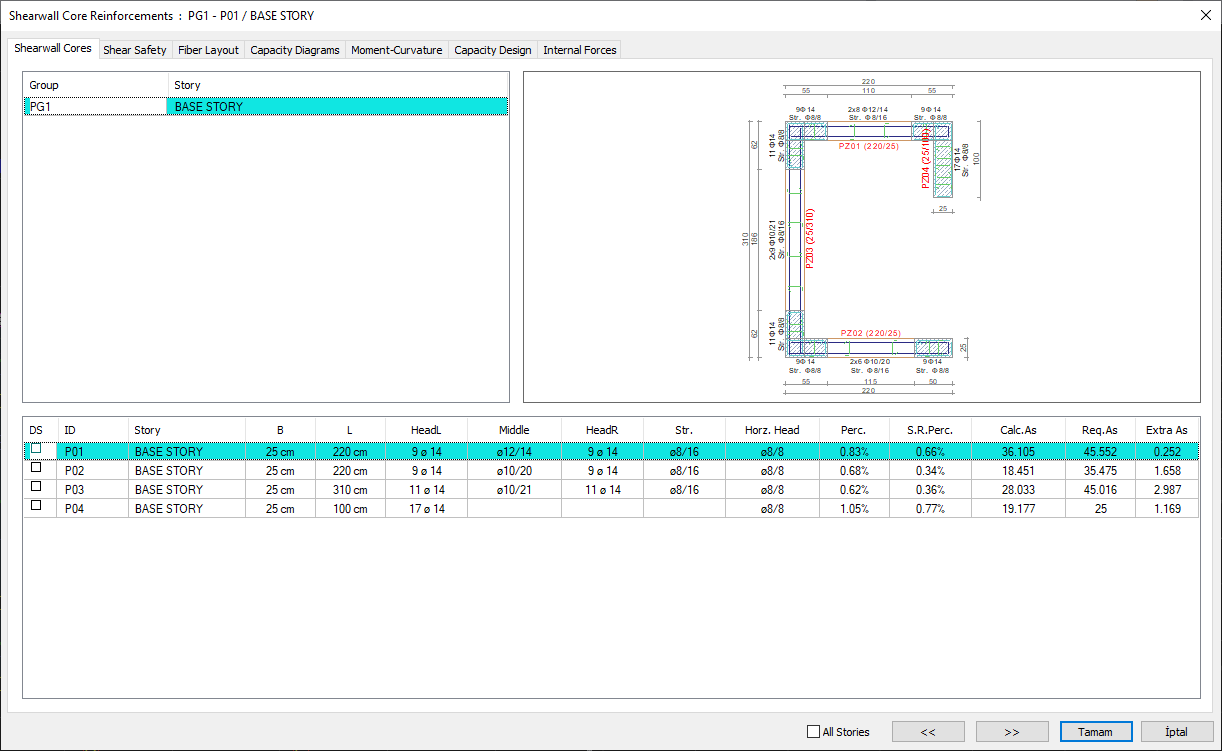Image resolution: width=1222 pixels, height=751 pixels.
Task: Click the next >> navigation button
Action: 1012,732
